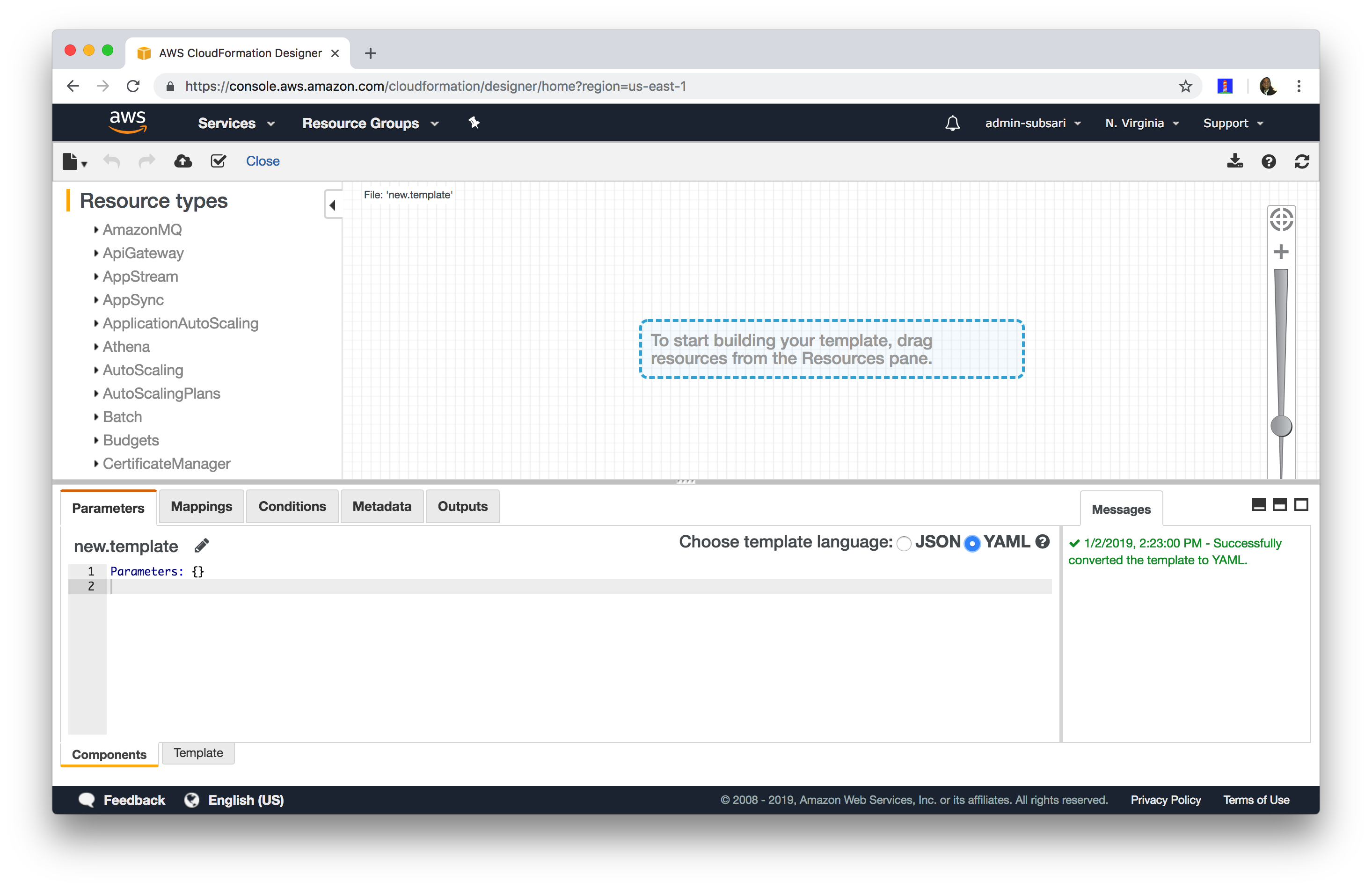This screenshot has height=889, width=1372.
Task: Set the bottom pane to split view
Action: (x=1280, y=505)
